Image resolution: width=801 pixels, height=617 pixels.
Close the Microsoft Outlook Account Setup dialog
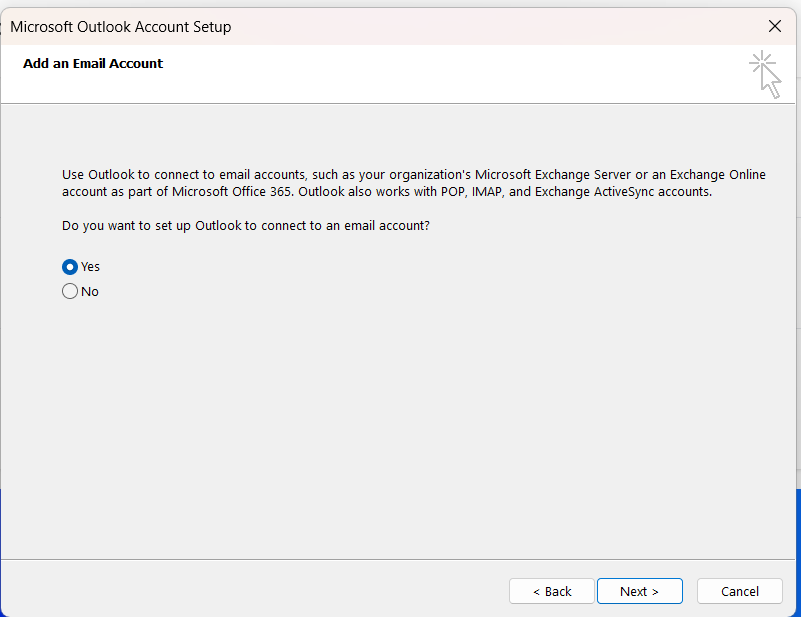[x=774, y=26]
